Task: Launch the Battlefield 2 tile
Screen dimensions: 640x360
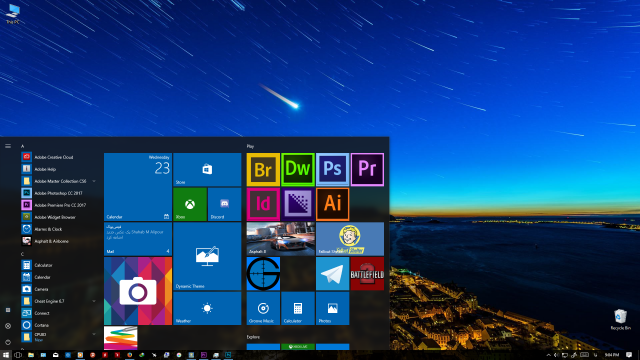Action: click(x=367, y=273)
